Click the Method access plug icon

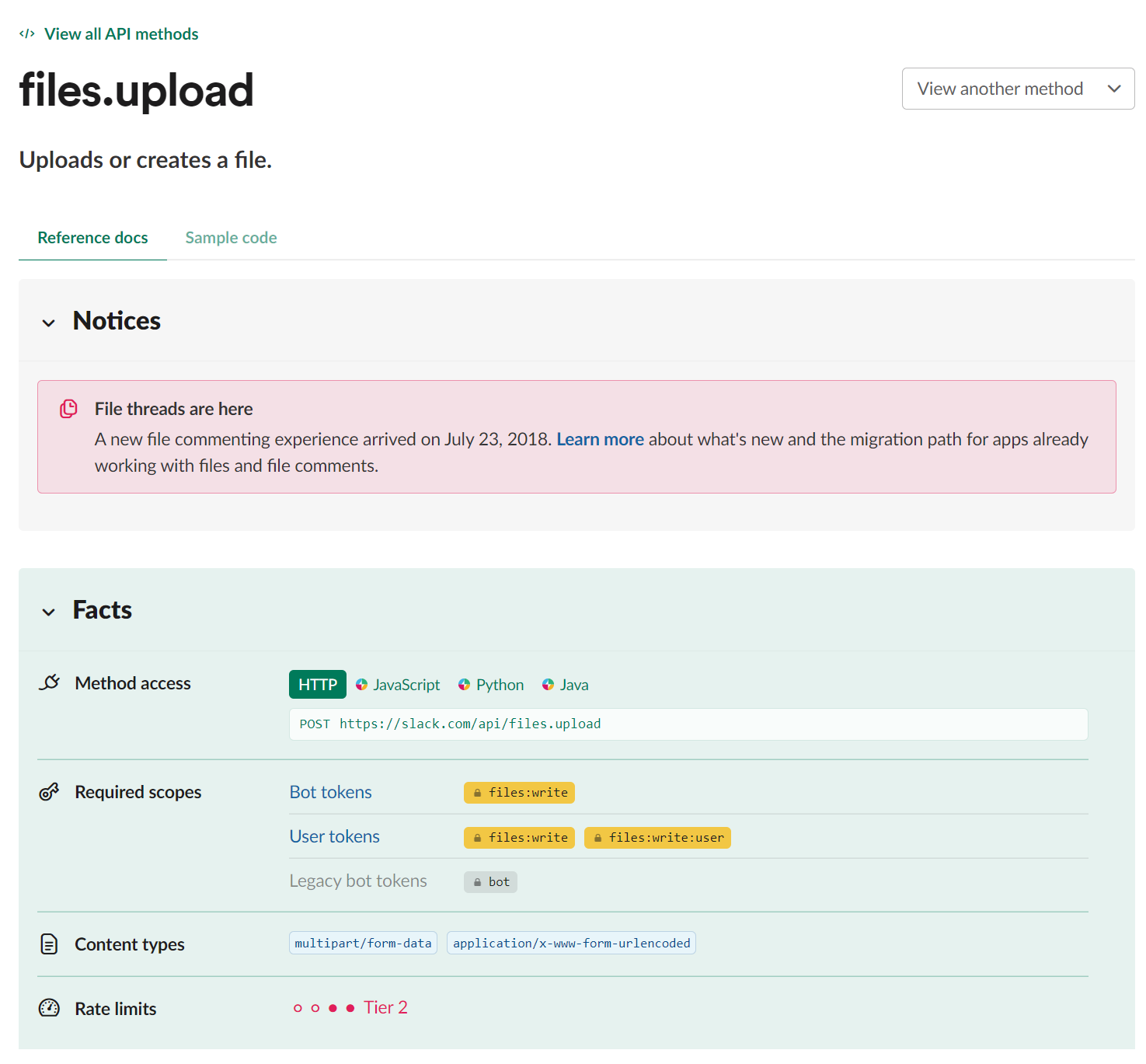[x=49, y=683]
